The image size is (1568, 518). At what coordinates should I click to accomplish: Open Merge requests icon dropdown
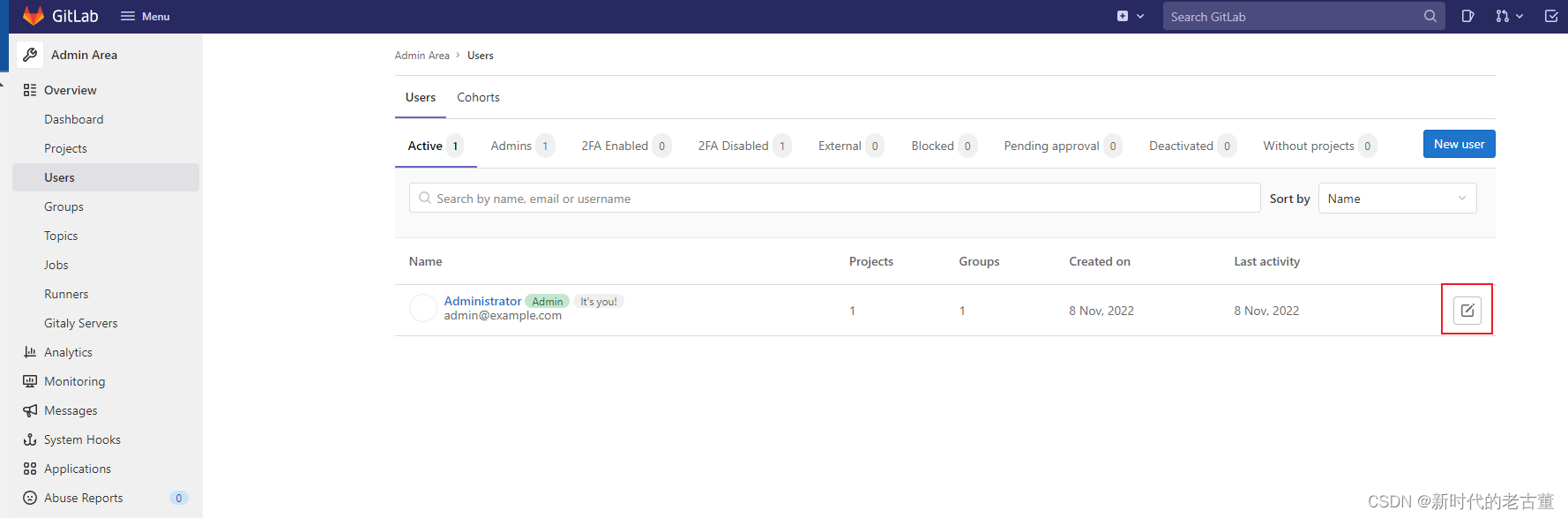1508,16
